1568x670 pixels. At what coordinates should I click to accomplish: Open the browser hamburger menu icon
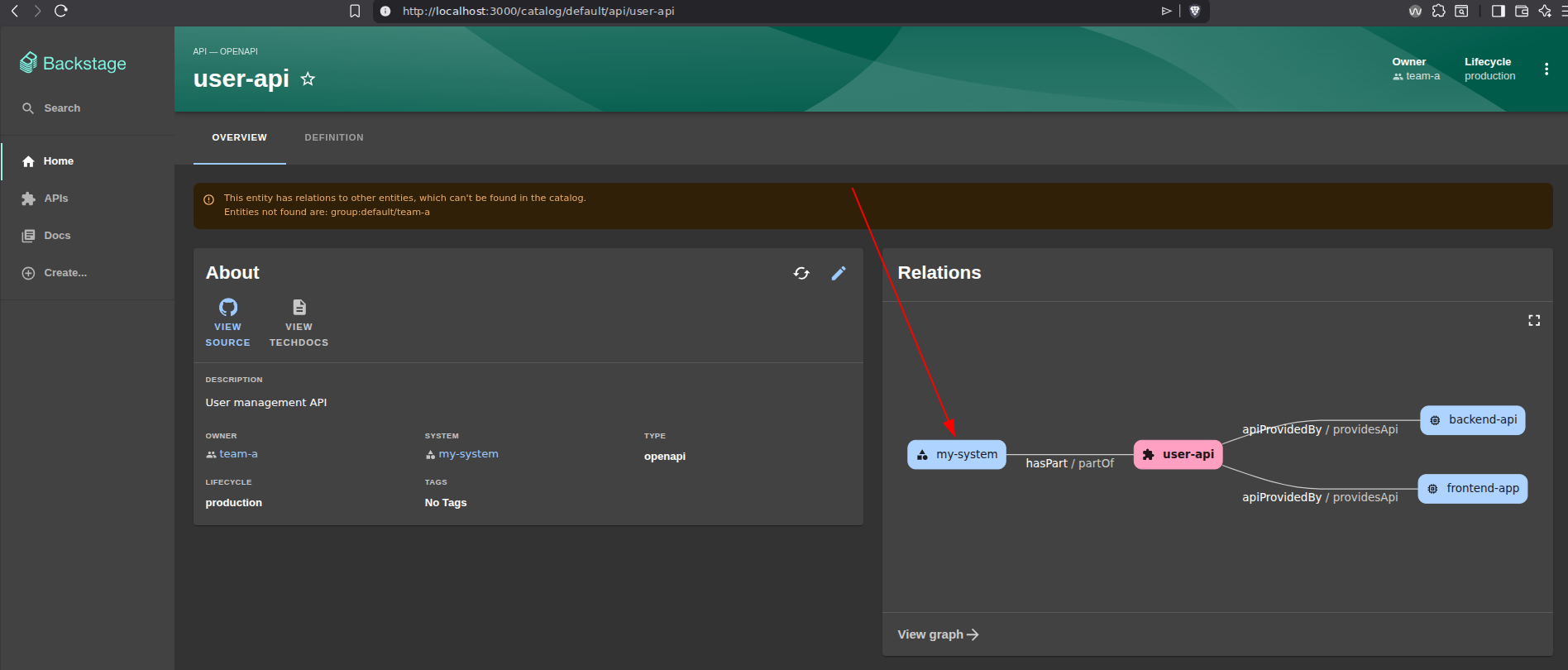1564,11
